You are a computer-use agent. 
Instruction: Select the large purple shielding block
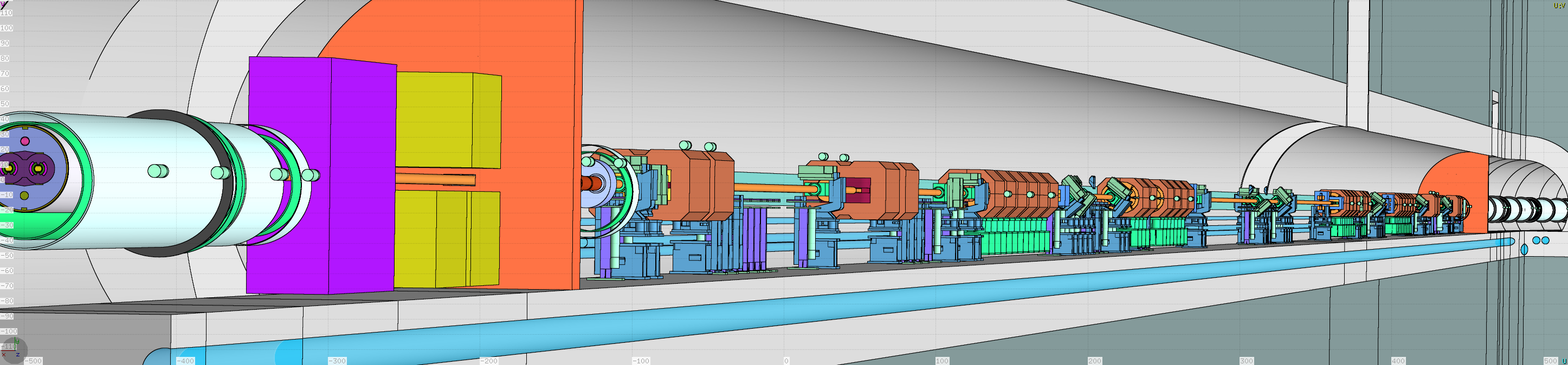pyautogui.click(x=321, y=176)
